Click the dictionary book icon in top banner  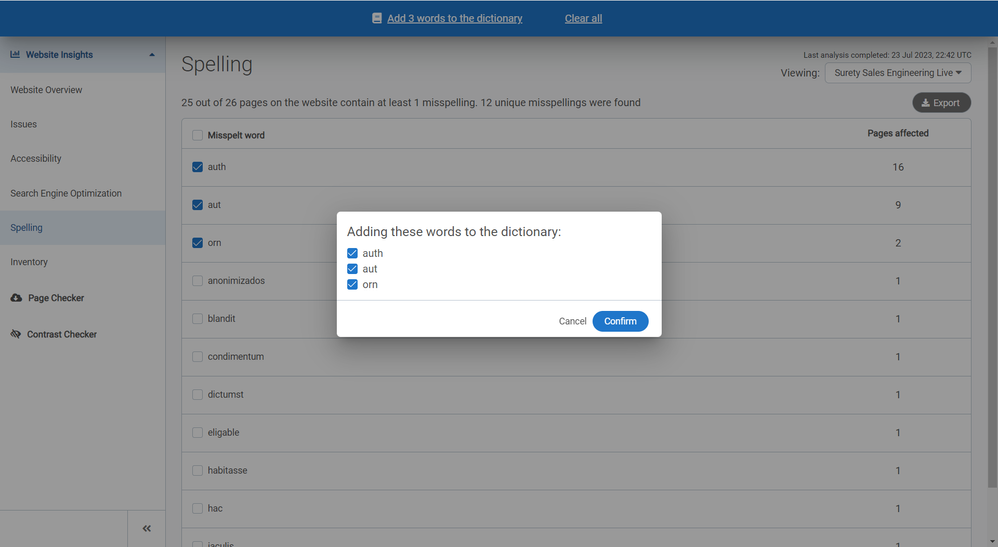coord(377,18)
